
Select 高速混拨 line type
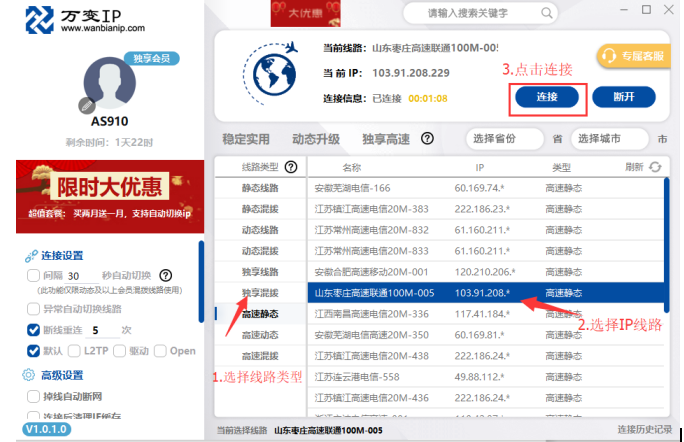(260, 356)
